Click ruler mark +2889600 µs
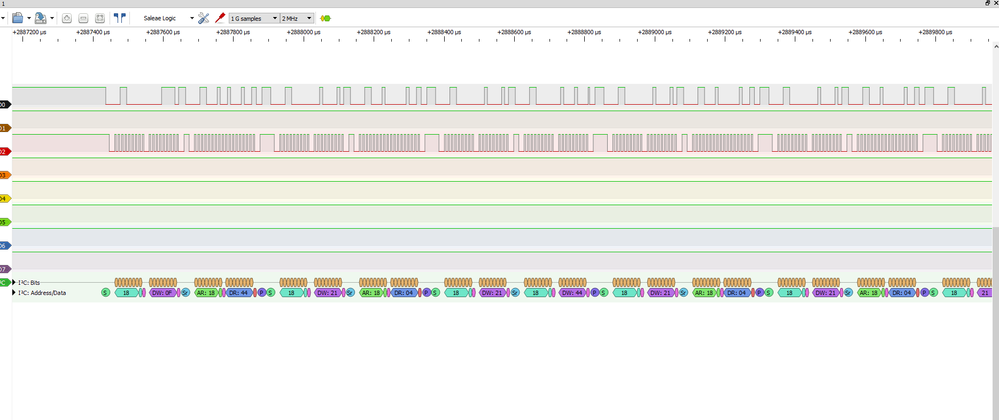Viewport: 999px width, 420px height. 865,32
